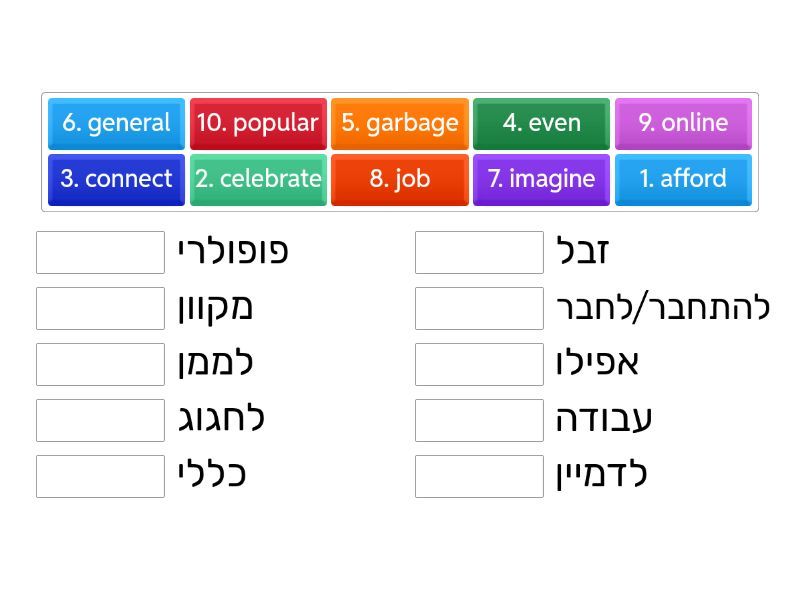Click the empty slot beside כללי
Image resolution: width=800 pixels, height=600 pixels.
click(x=100, y=476)
